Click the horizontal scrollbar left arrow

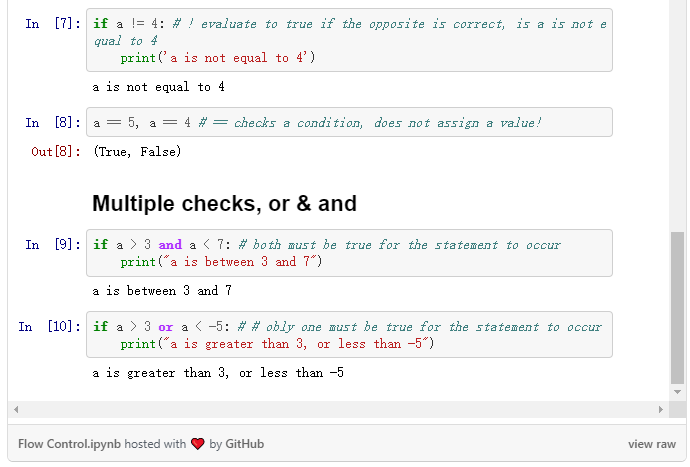tap(16, 410)
